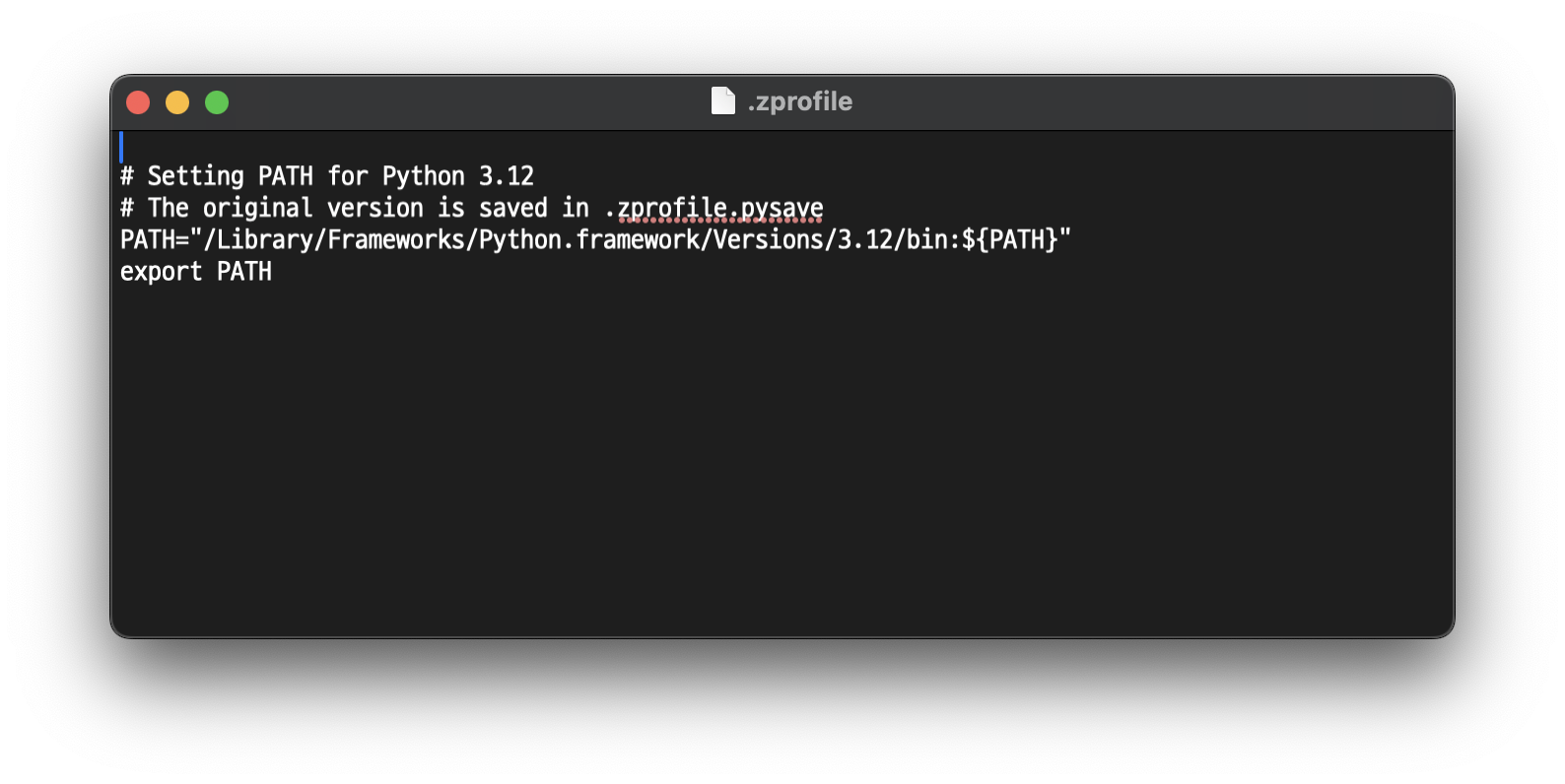
Task: Click the word Setting in first comment
Action: pyautogui.click(x=195, y=176)
